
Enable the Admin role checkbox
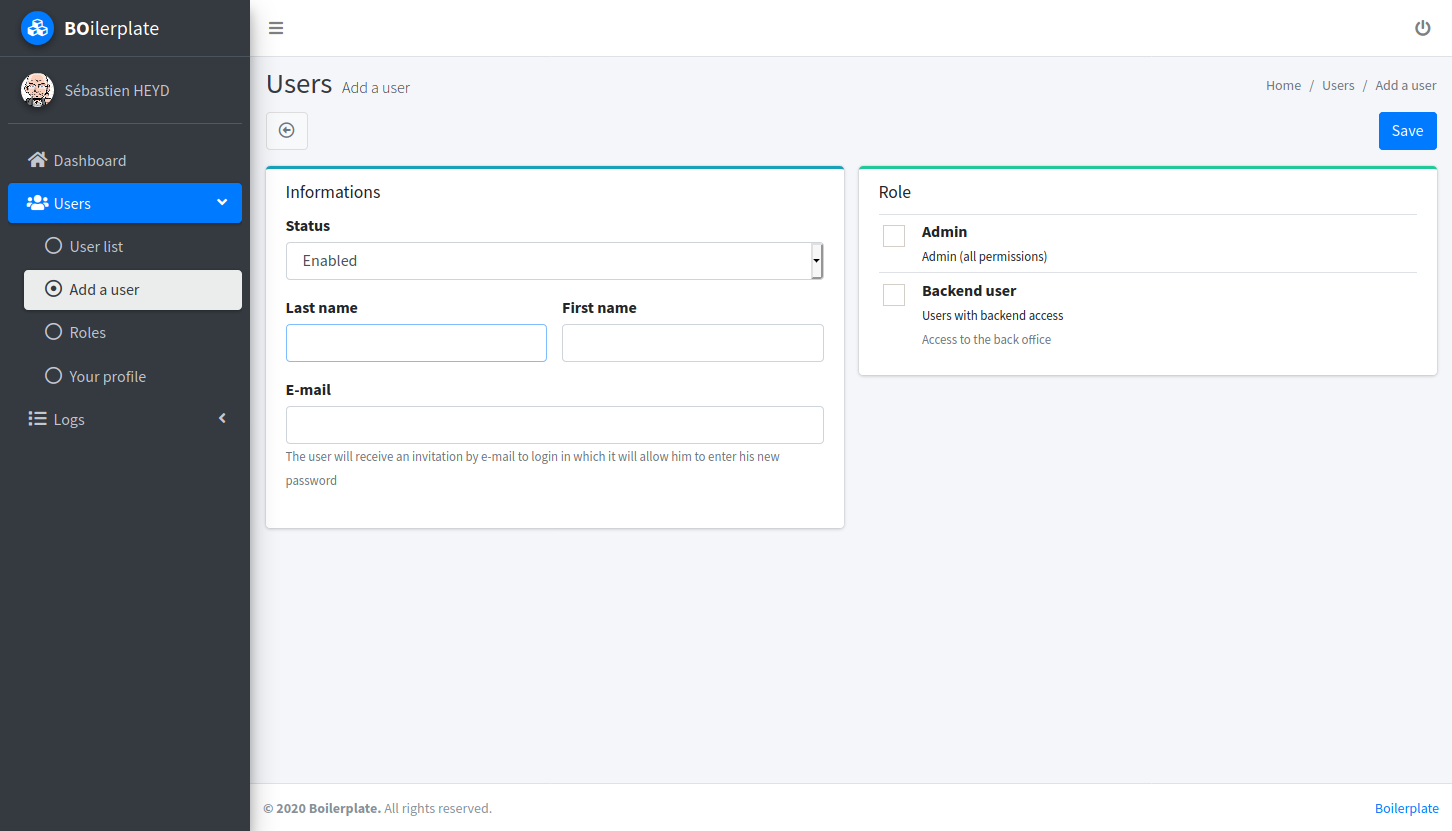pos(893,235)
